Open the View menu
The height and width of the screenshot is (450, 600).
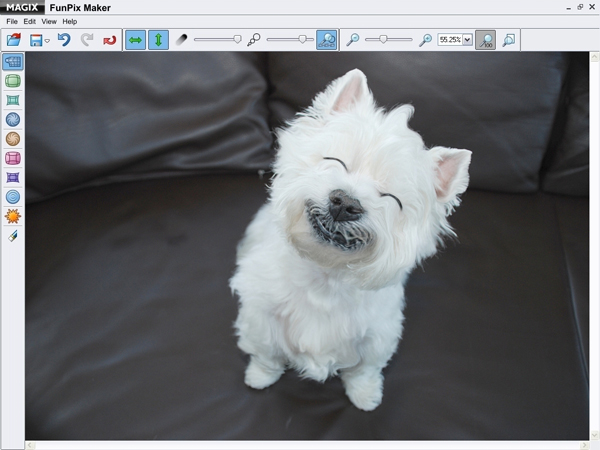pyautogui.click(x=48, y=21)
